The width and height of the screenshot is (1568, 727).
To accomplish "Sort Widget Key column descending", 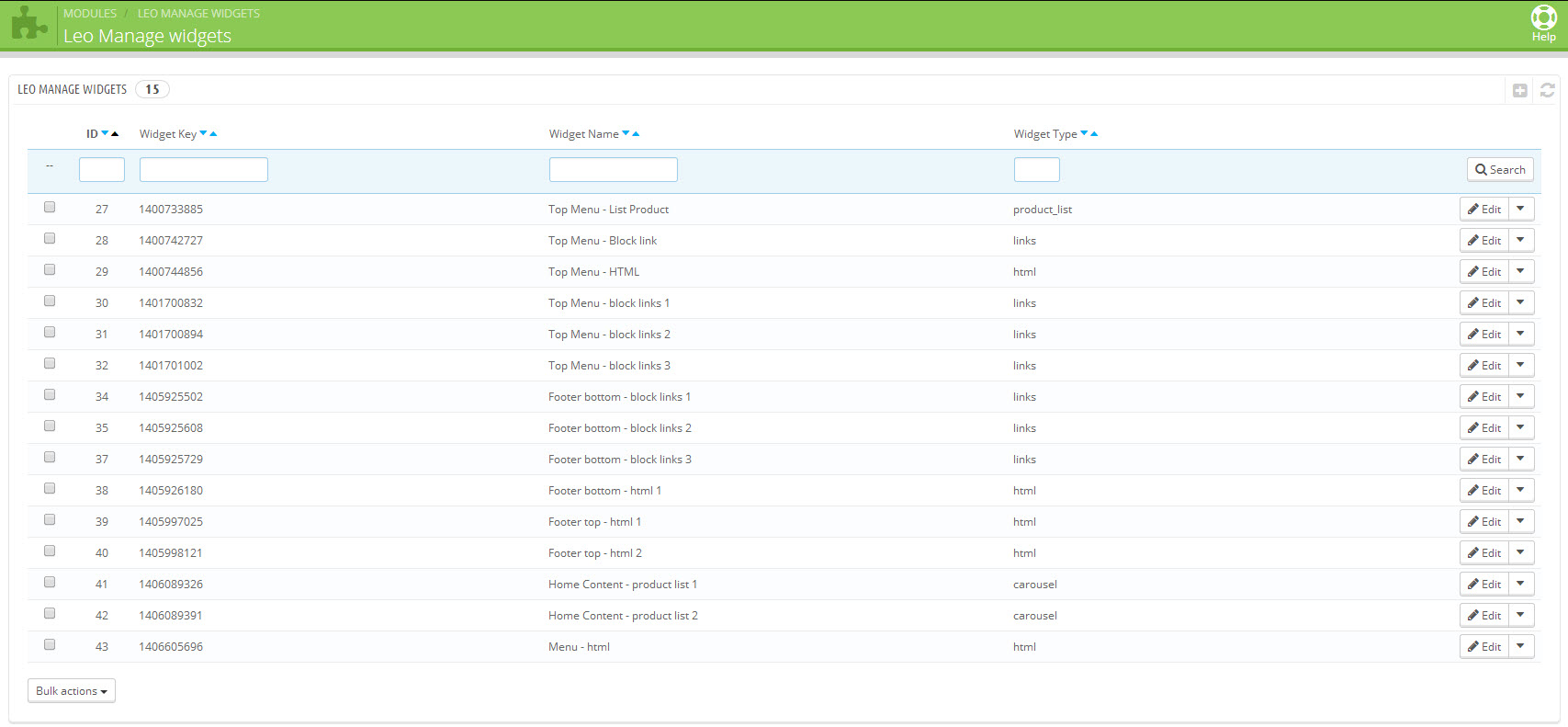I will point(203,134).
